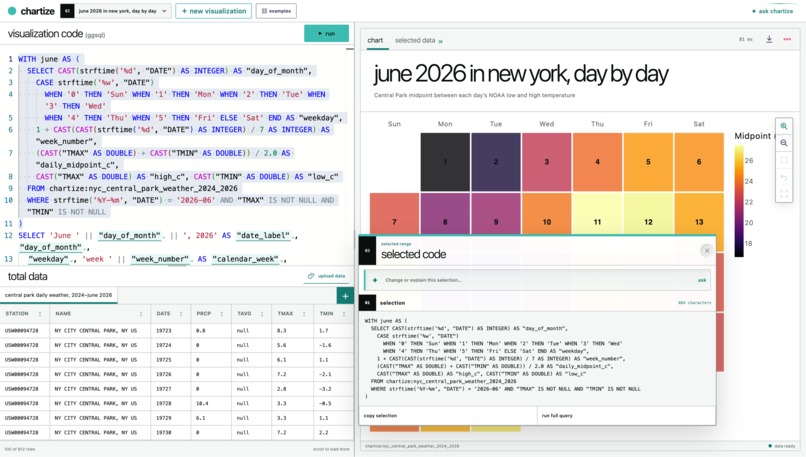The height and width of the screenshot is (457, 806).
Task: Select the day 5 calendar tile
Action: [x=648, y=162]
